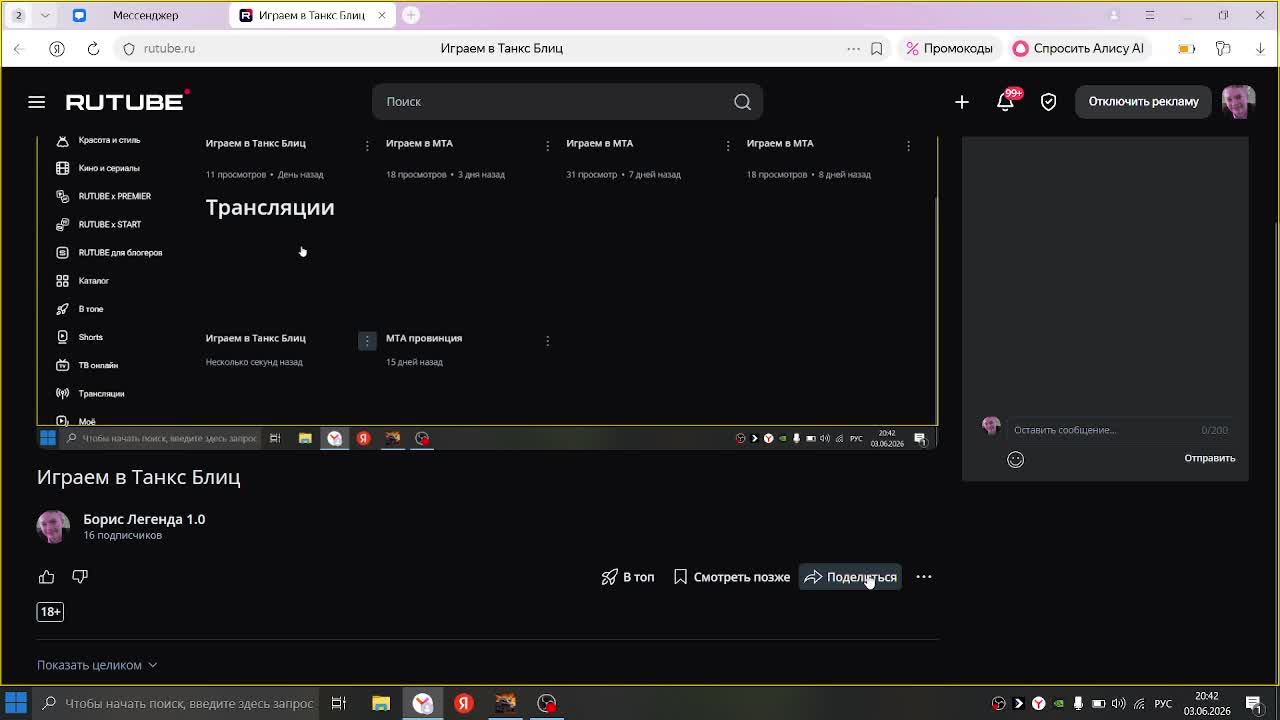Expand description with Показать целиком
This screenshot has width=1280, height=720.
[97, 665]
